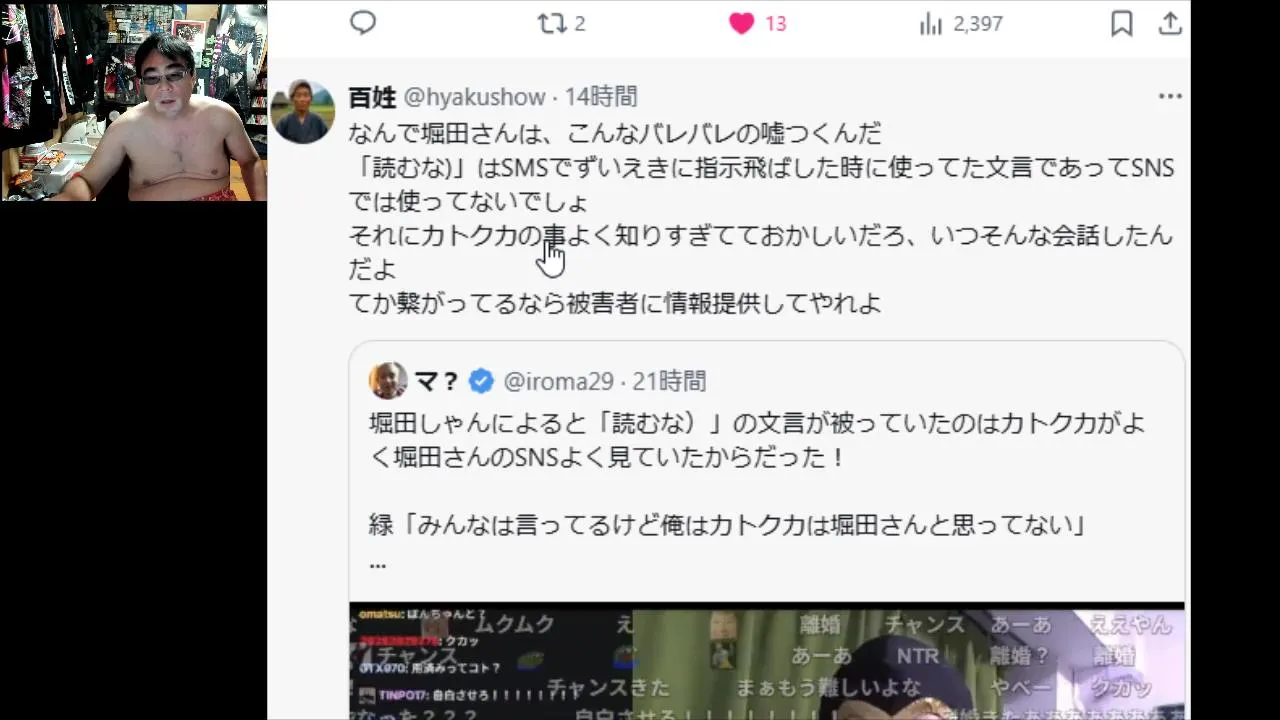Image resolution: width=1280 pixels, height=720 pixels.
Task: Click the quoted tweet's マ? avatar
Action: coord(388,381)
